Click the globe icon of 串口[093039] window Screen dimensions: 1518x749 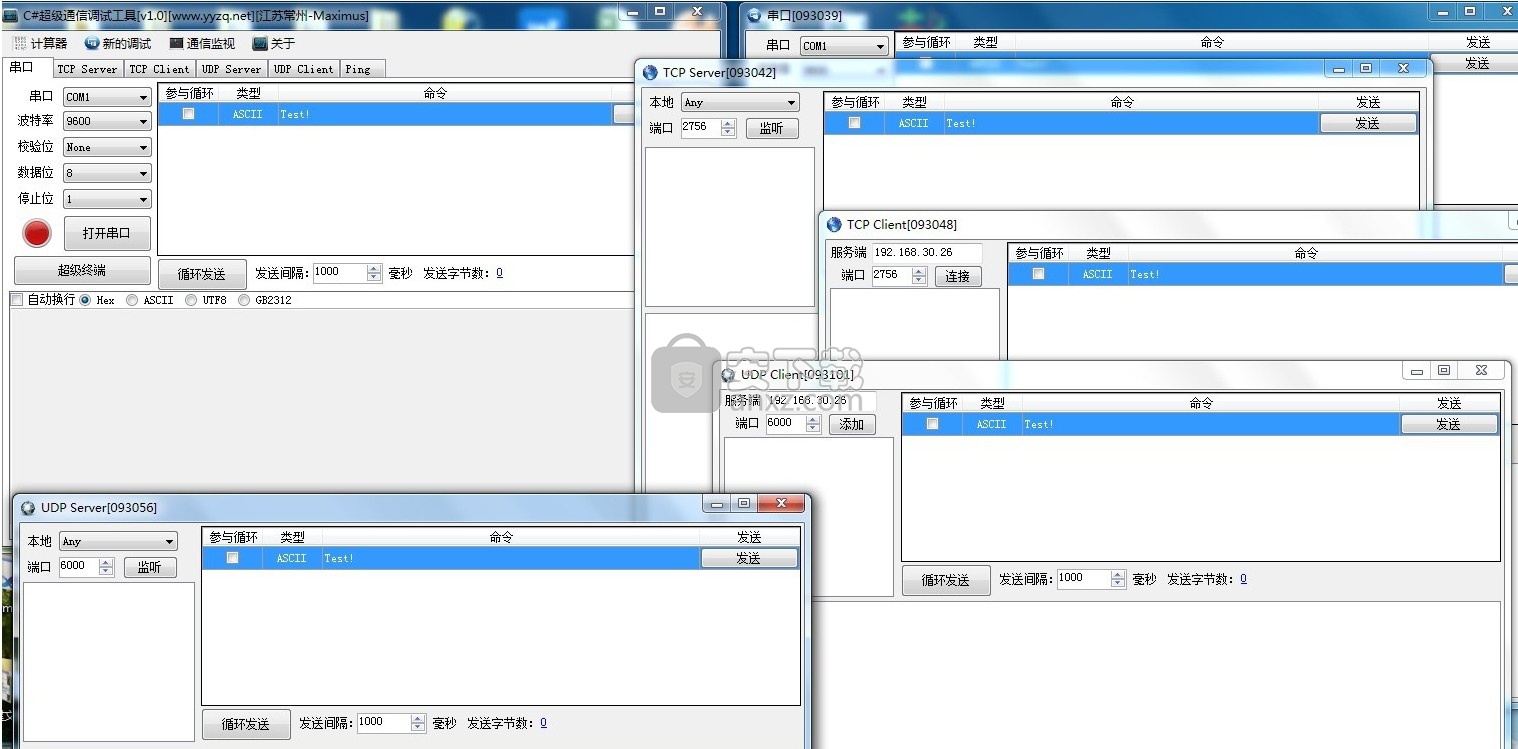(x=755, y=15)
